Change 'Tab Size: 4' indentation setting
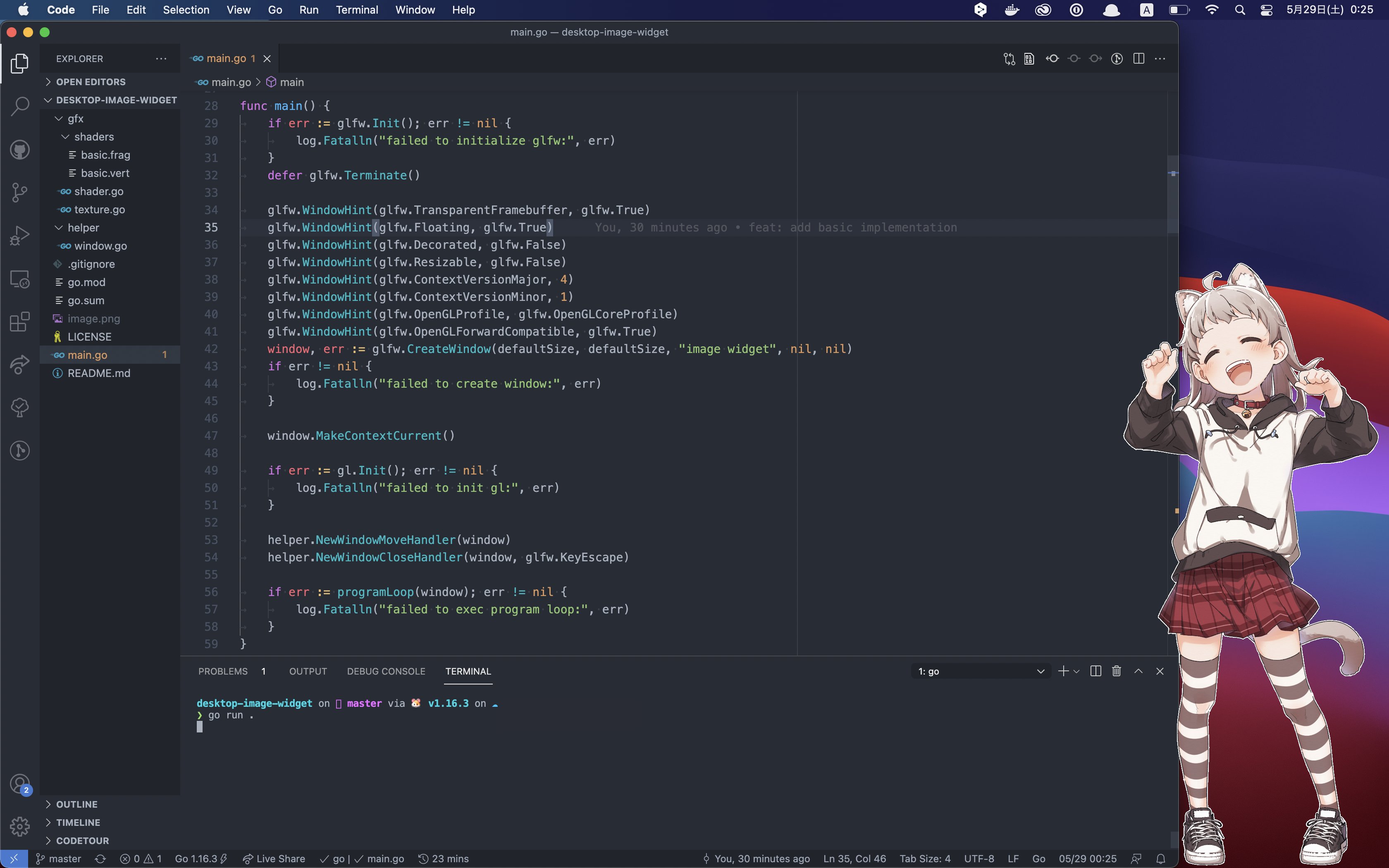This screenshot has width=1389, height=868. pyautogui.click(x=925, y=859)
